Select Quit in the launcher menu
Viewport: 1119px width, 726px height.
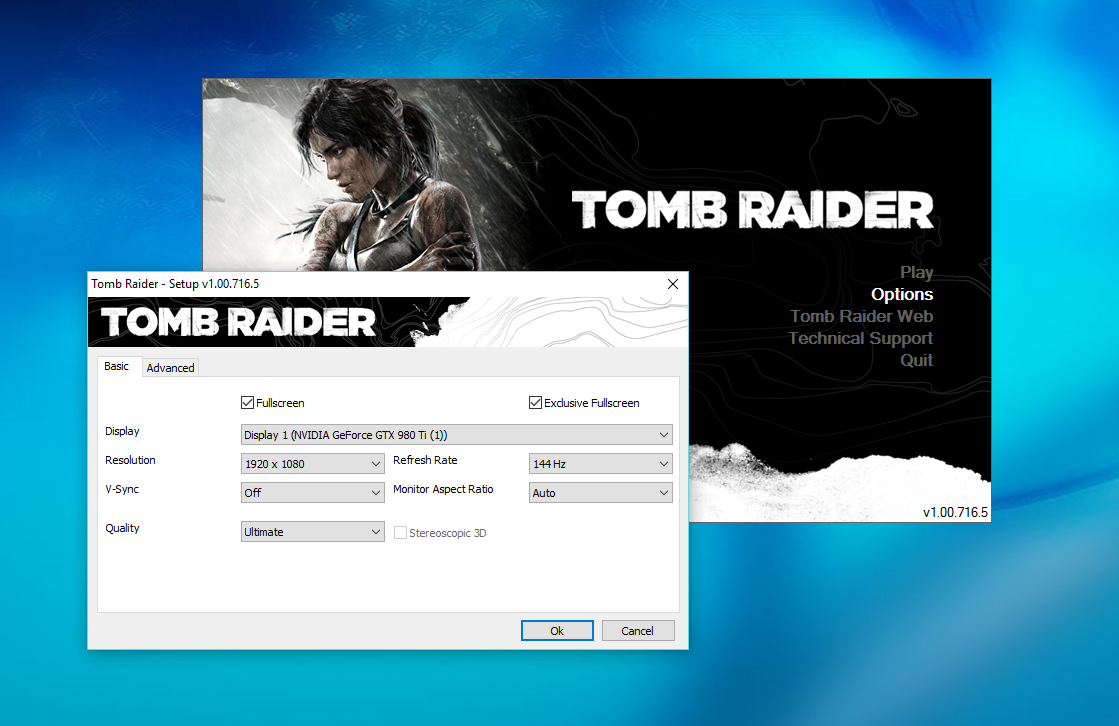point(916,361)
